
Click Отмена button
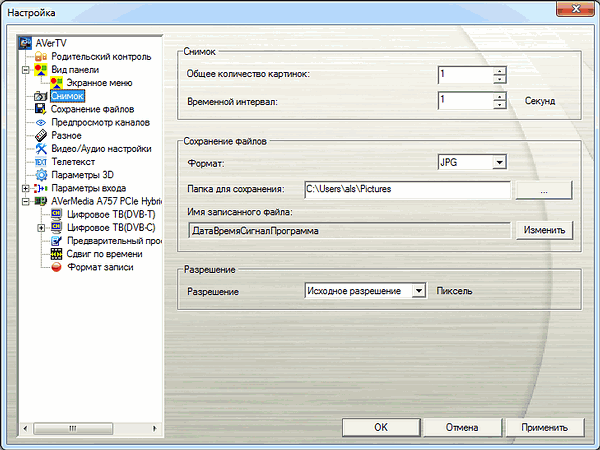point(462,427)
